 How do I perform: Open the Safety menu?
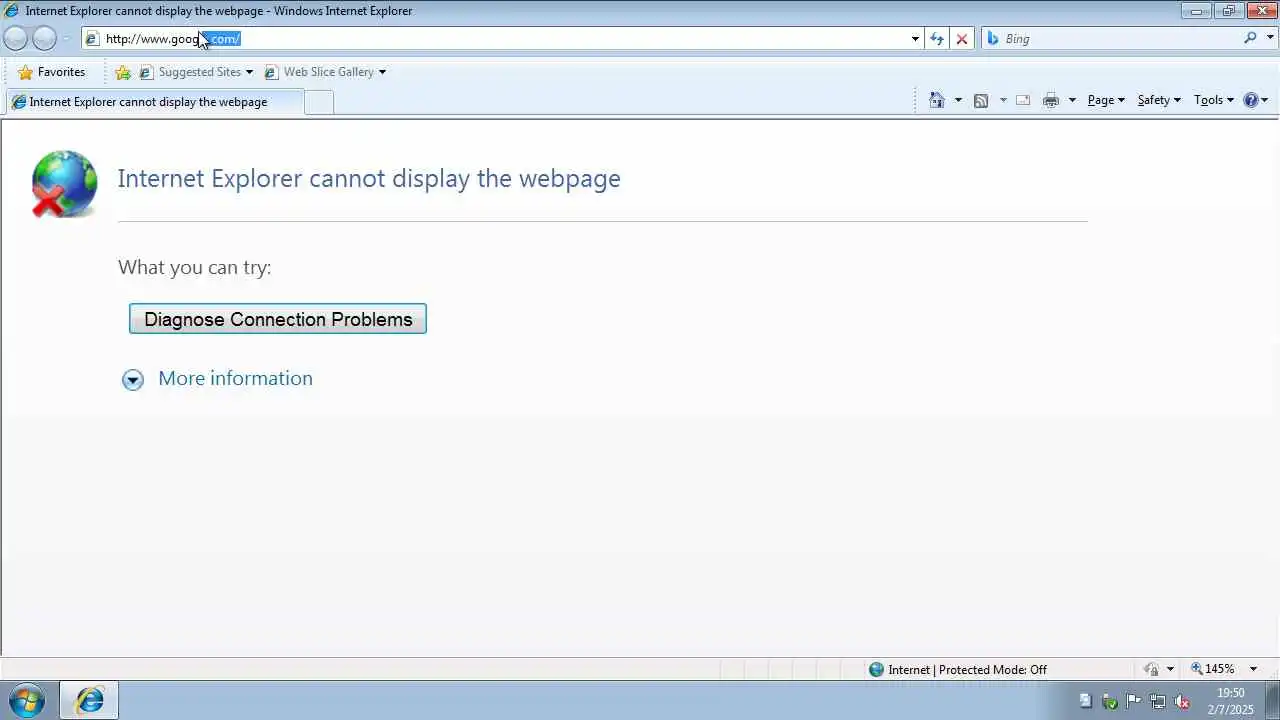(1159, 100)
